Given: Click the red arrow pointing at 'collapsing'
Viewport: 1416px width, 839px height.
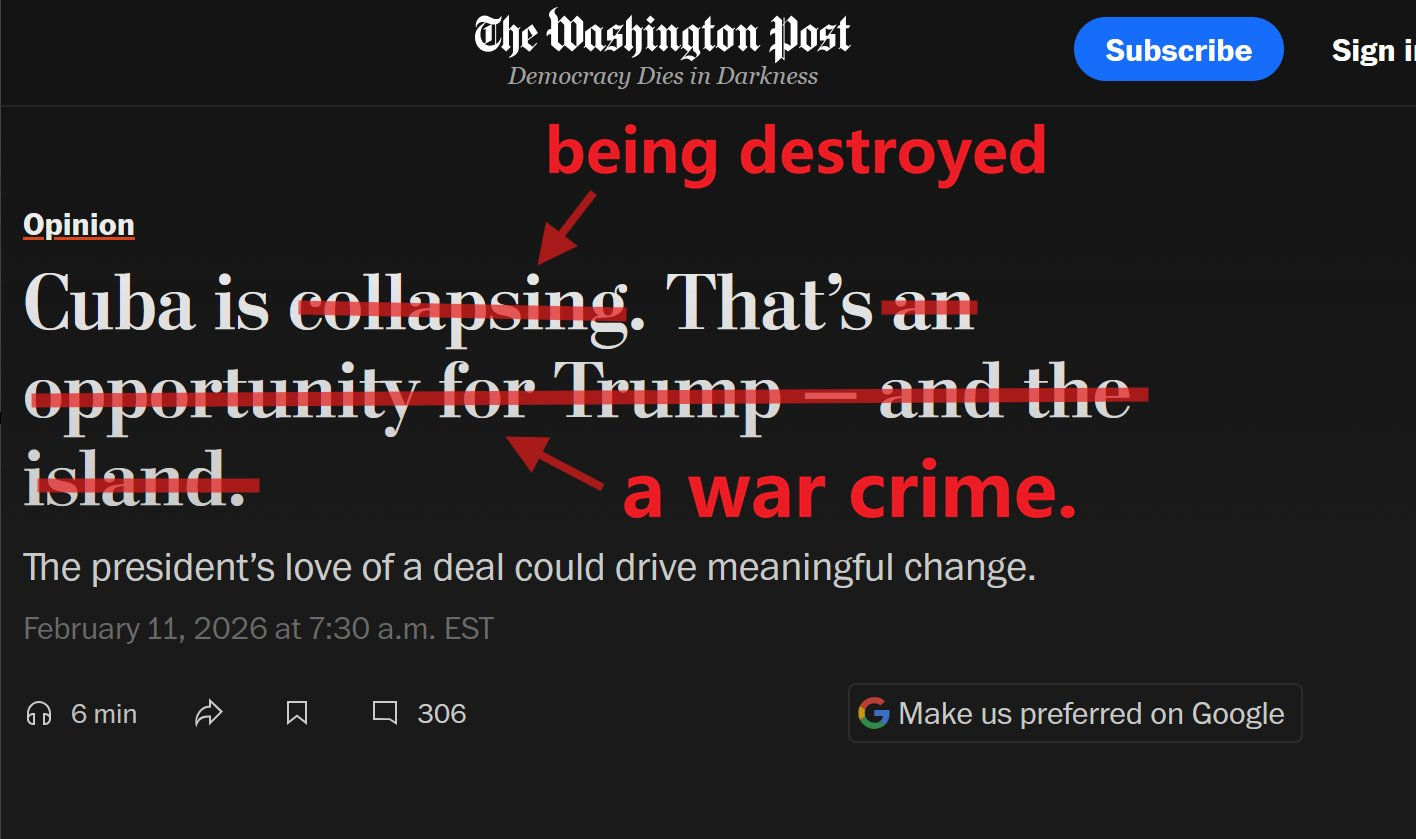Looking at the screenshot, I should pos(566,227).
